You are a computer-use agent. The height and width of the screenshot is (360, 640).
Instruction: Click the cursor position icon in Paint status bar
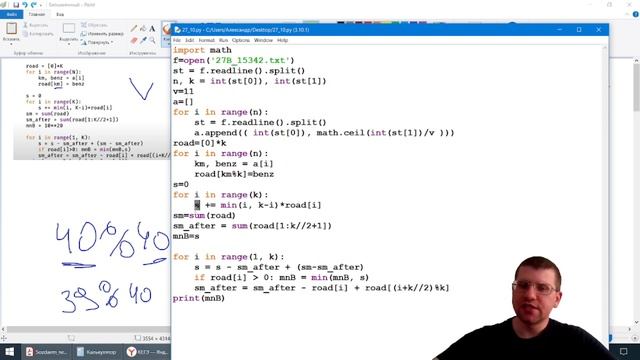[4, 338]
